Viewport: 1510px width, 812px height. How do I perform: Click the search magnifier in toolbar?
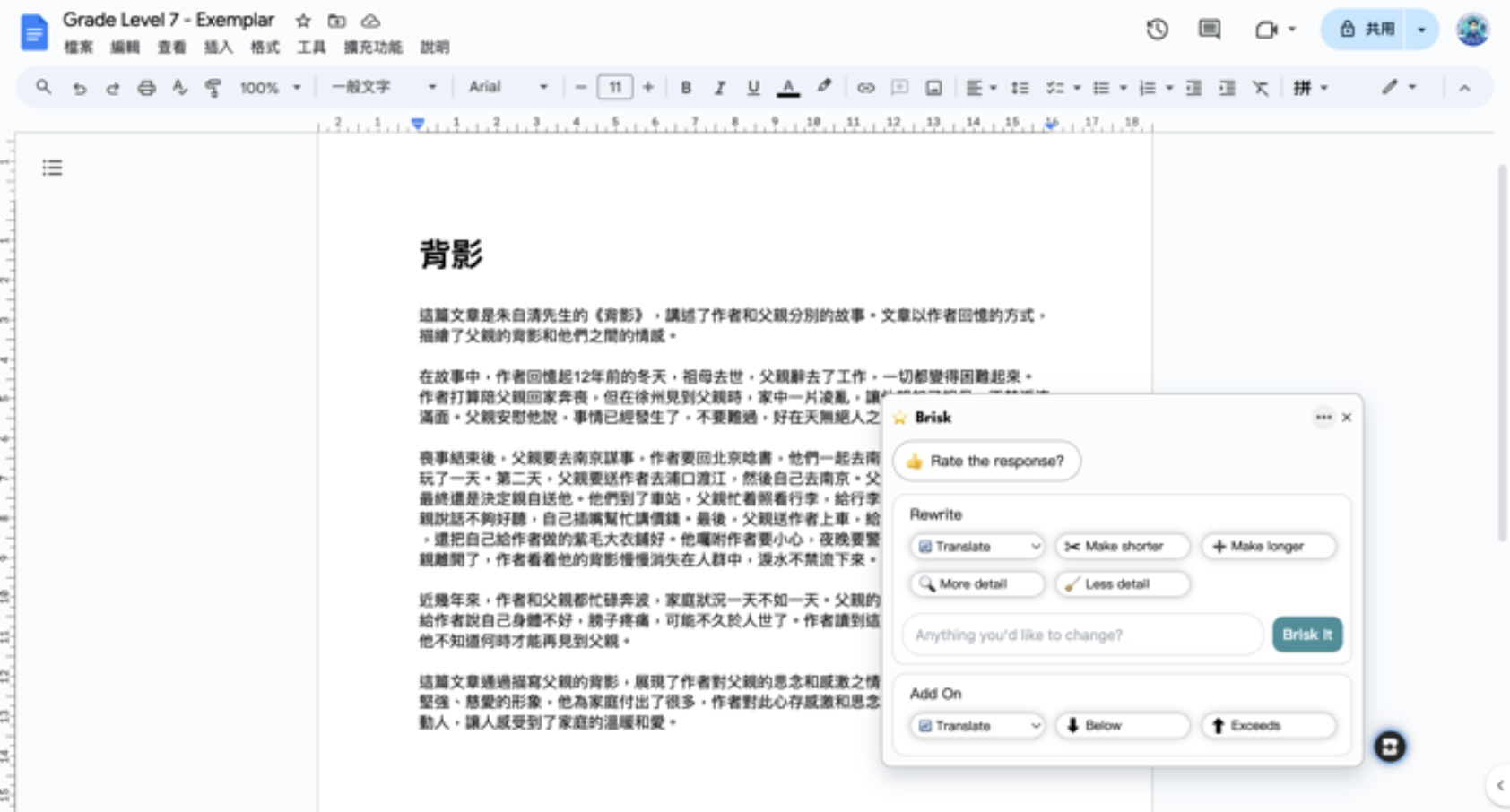click(43, 87)
